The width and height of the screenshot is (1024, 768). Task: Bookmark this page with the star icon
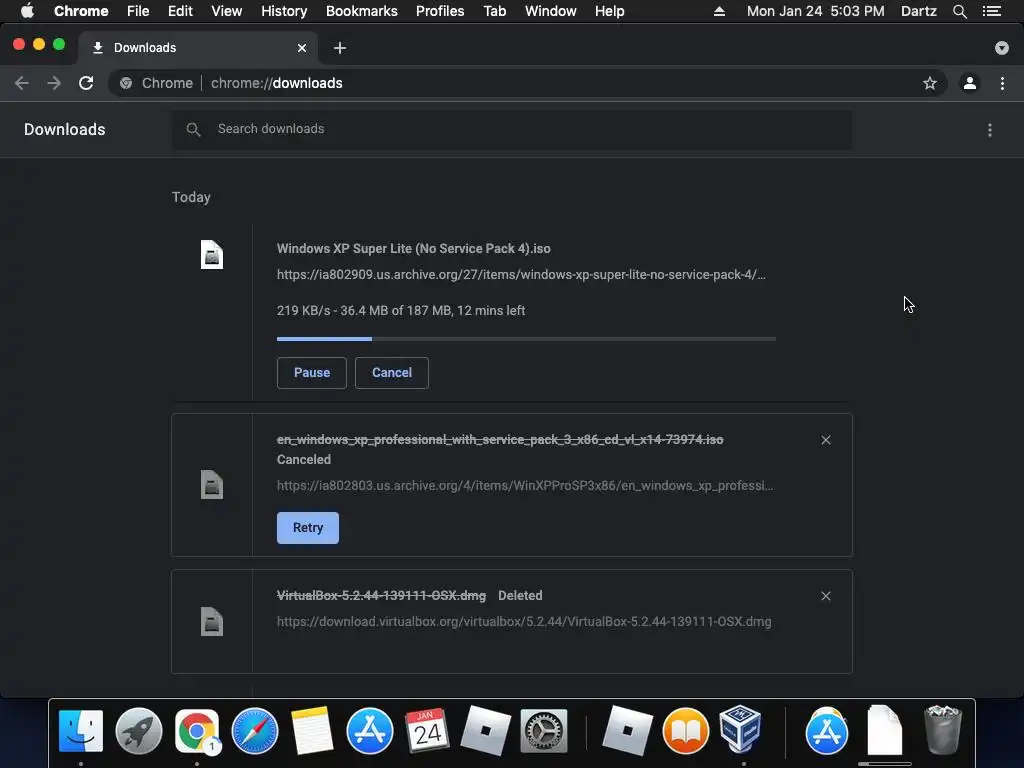click(929, 83)
